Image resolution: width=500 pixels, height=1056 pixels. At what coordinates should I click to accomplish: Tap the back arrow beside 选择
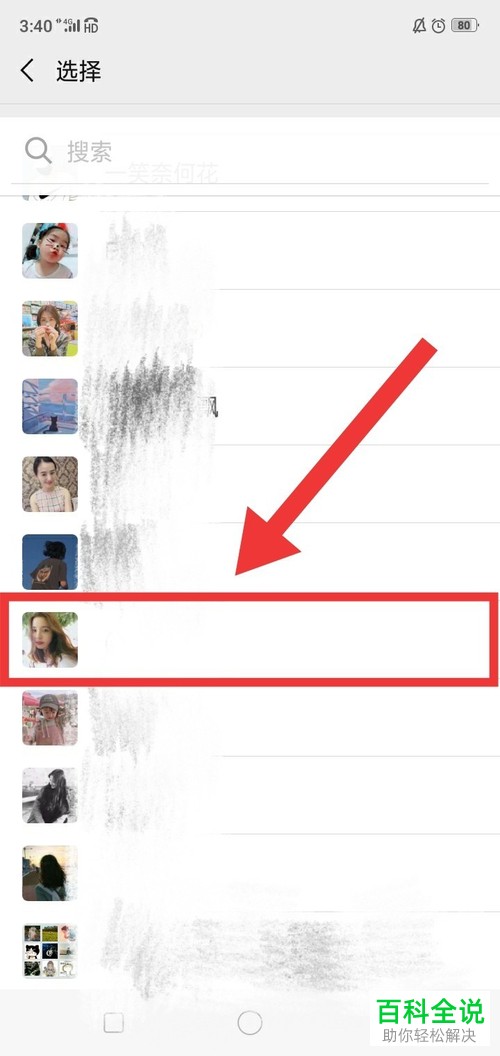pos(27,71)
